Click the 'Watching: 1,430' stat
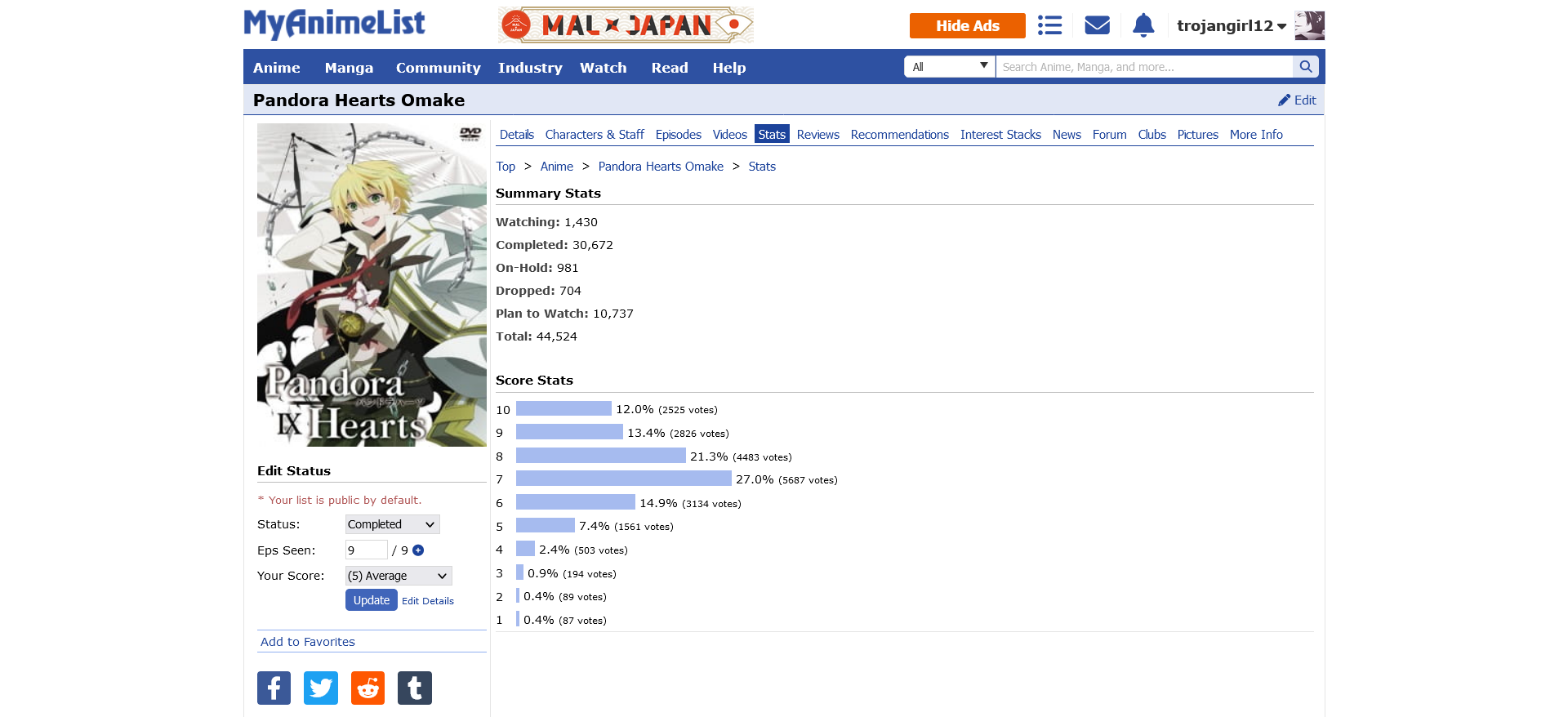The image size is (1568, 717). [x=546, y=222]
